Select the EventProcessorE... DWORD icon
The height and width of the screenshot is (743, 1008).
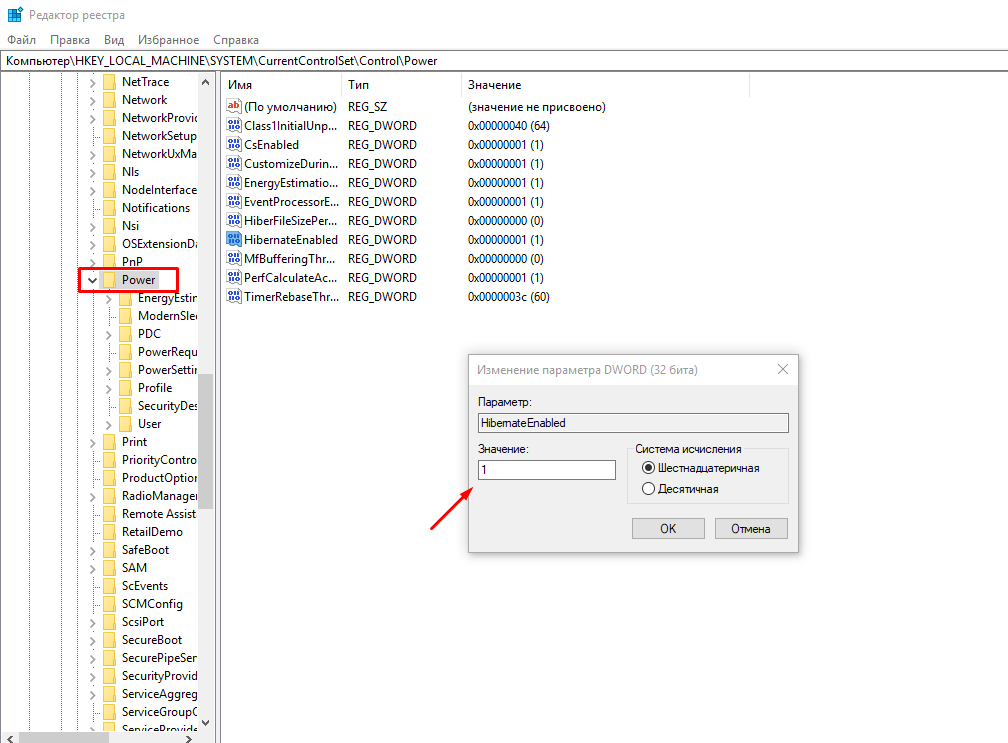point(234,201)
